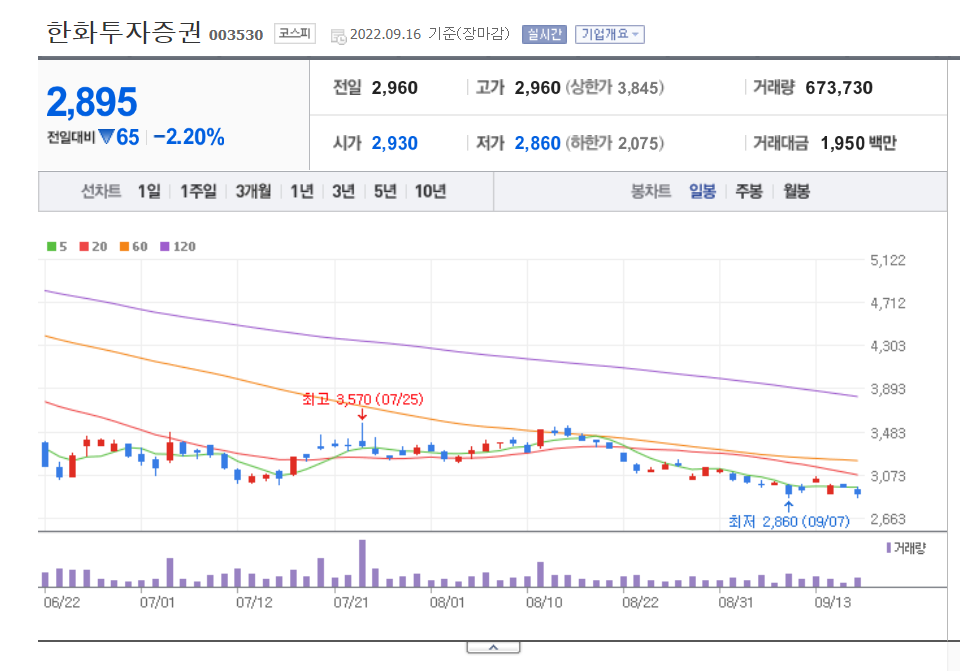Image resolution: width=960 pixels, height=671 pixels.
Task: Switch chart to 5년 range
Action: tap(385, 192)
